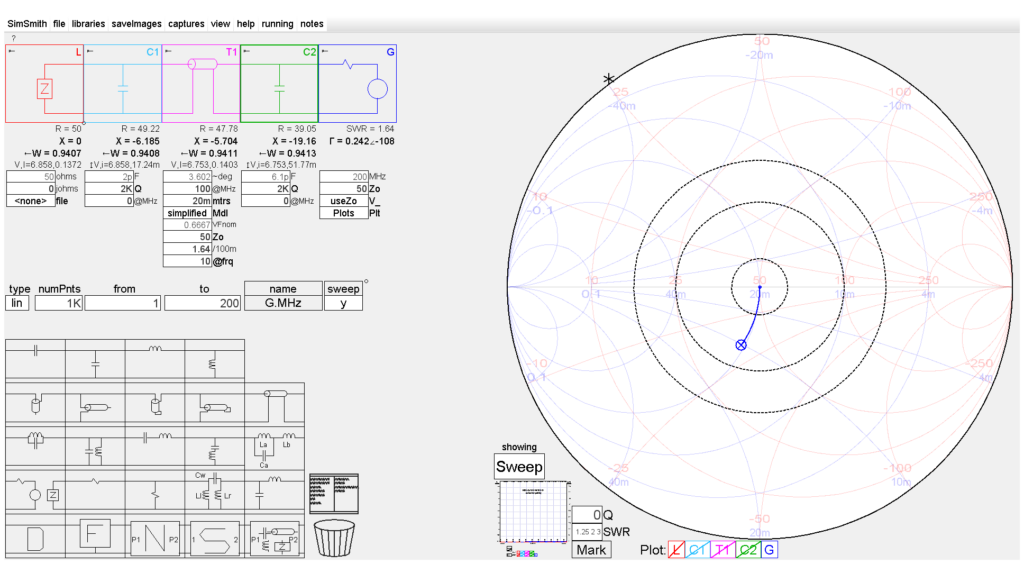Click the SimSmith menu item

pyautogui.click(x=27, y=24)
